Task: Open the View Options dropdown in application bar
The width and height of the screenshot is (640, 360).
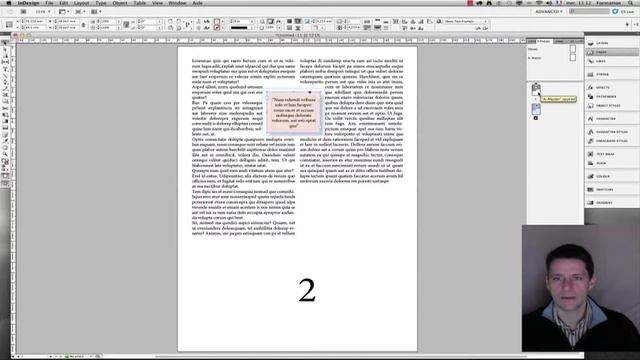Action: pyautogui.click(x=64, y=12)
